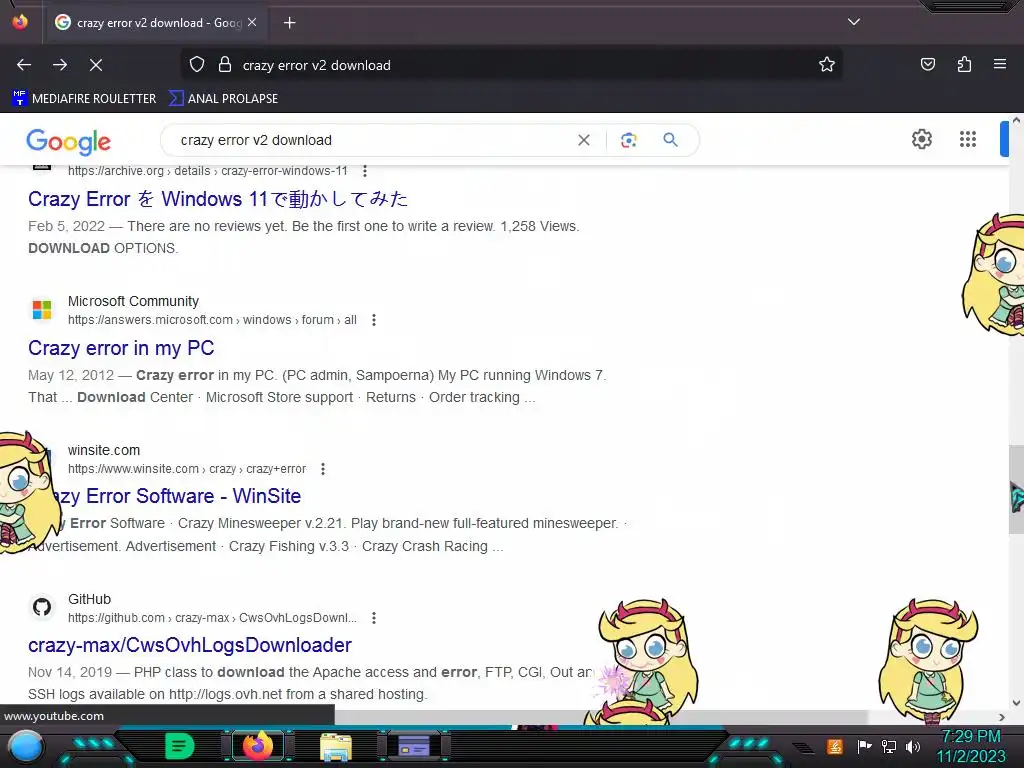The width and height of the screenshot is (1024, 768).
Task: Switch to Firefox in taskbar
Action: (x=258, y=746)
